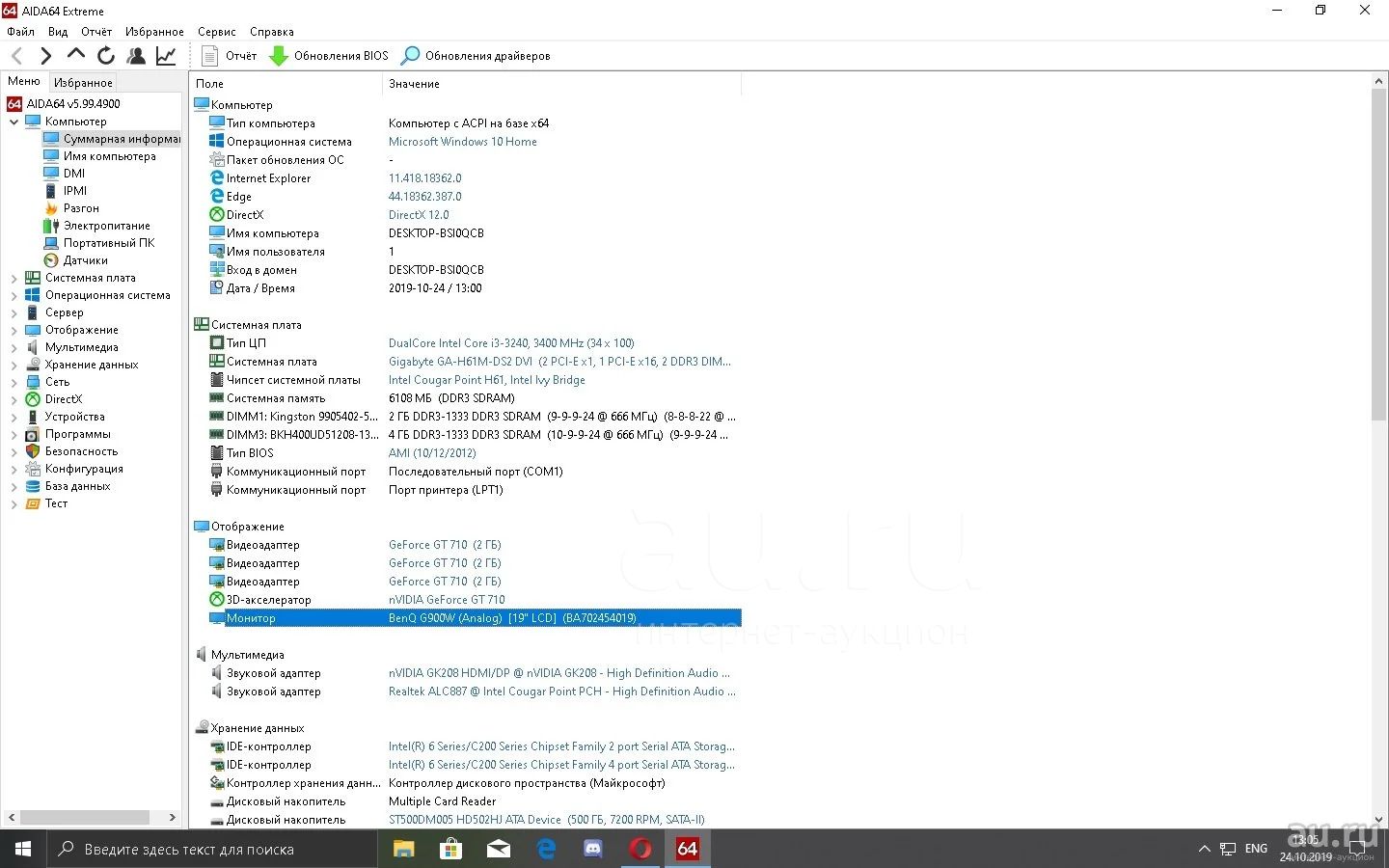1389x868 pixels.
Task: Expand the Отображение tree node
Action: point(14,330)
